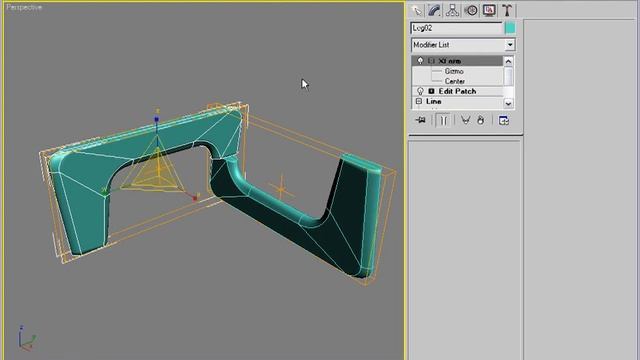This screenshot has height=360, width=640.
Task: Toggle the XForm modifier light bulb
Action: (420, 61)
